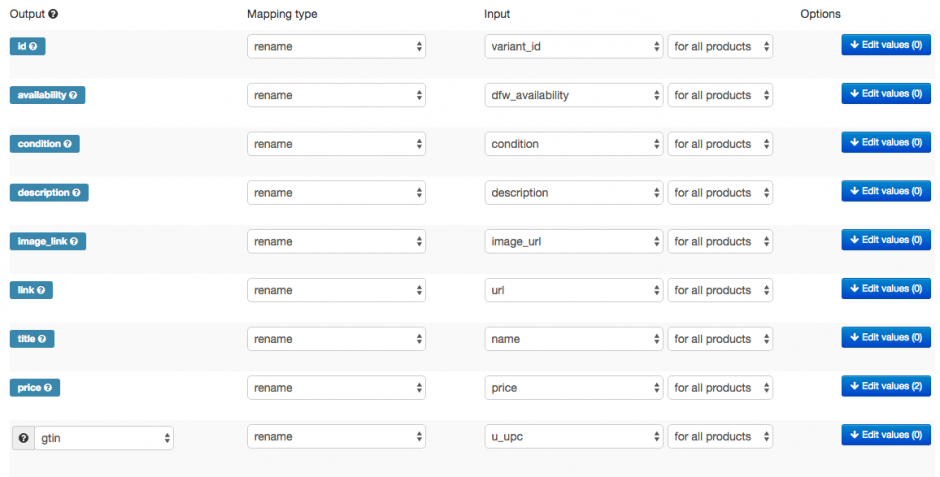Click Edit values (2) for price
Viewport: 940px width, 477px height.
[x=886, y=386]
